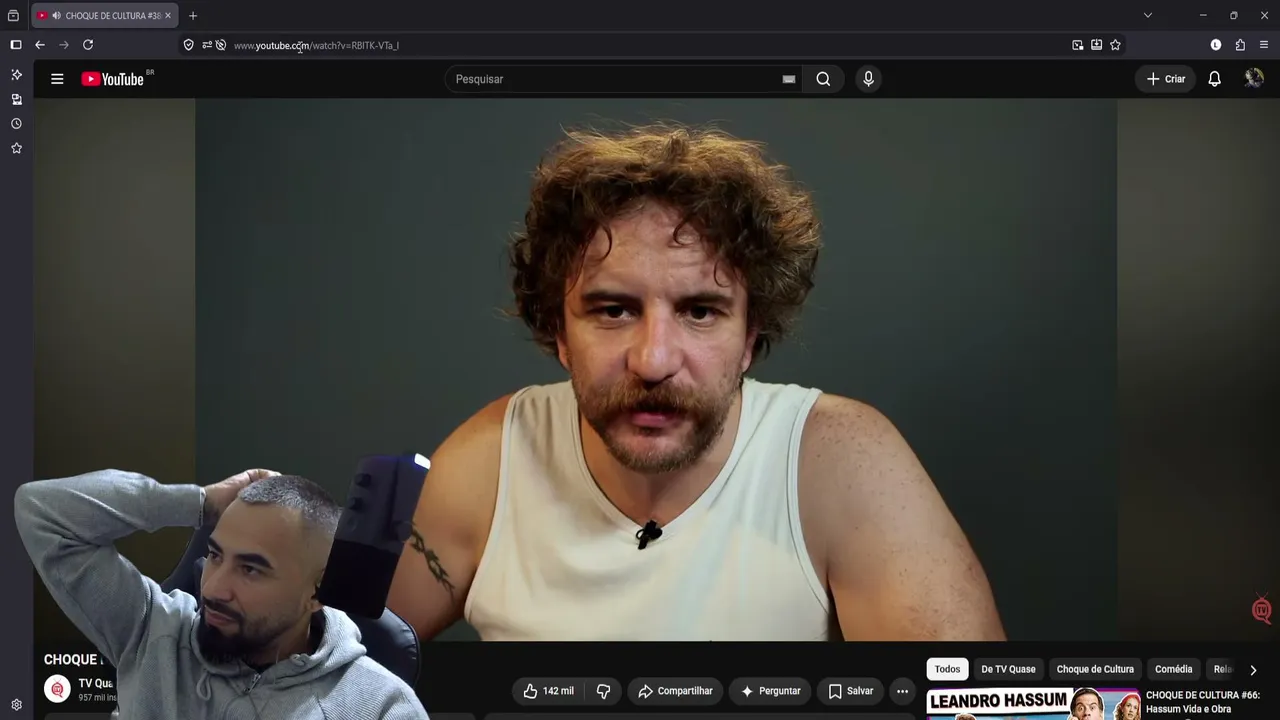Image resolution: width=1280 pixels, height=720 pixels.
Task: Select the De TV Quase chip
Action: point(1008,669)
